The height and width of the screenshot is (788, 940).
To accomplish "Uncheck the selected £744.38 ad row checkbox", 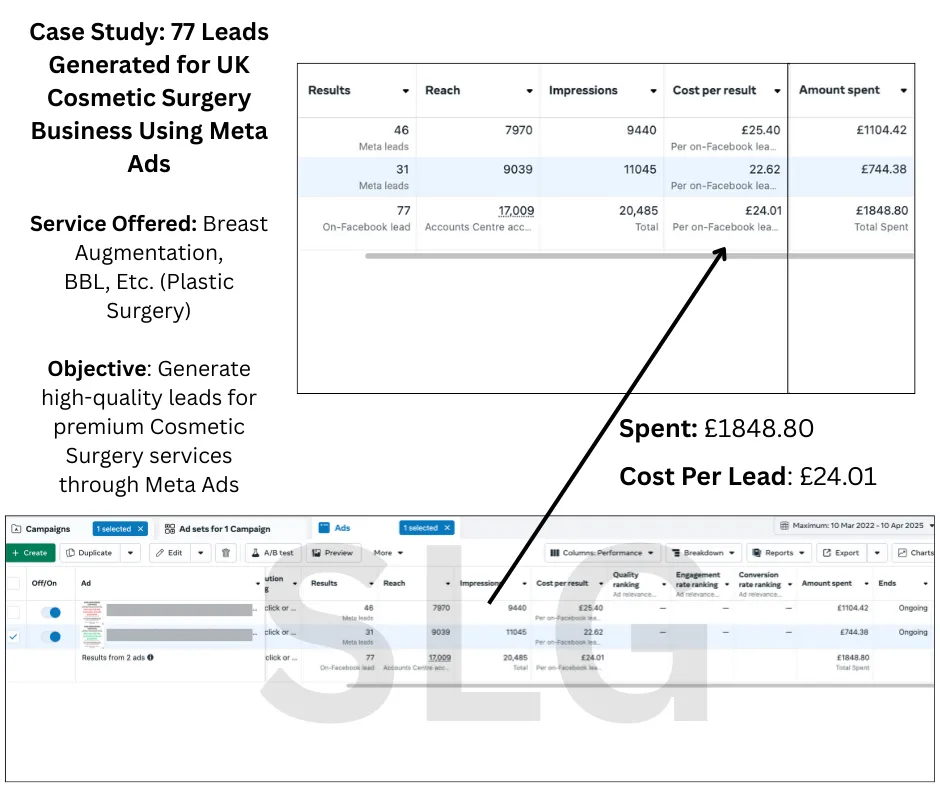I will pyautogui.click(x=13, y=636).
